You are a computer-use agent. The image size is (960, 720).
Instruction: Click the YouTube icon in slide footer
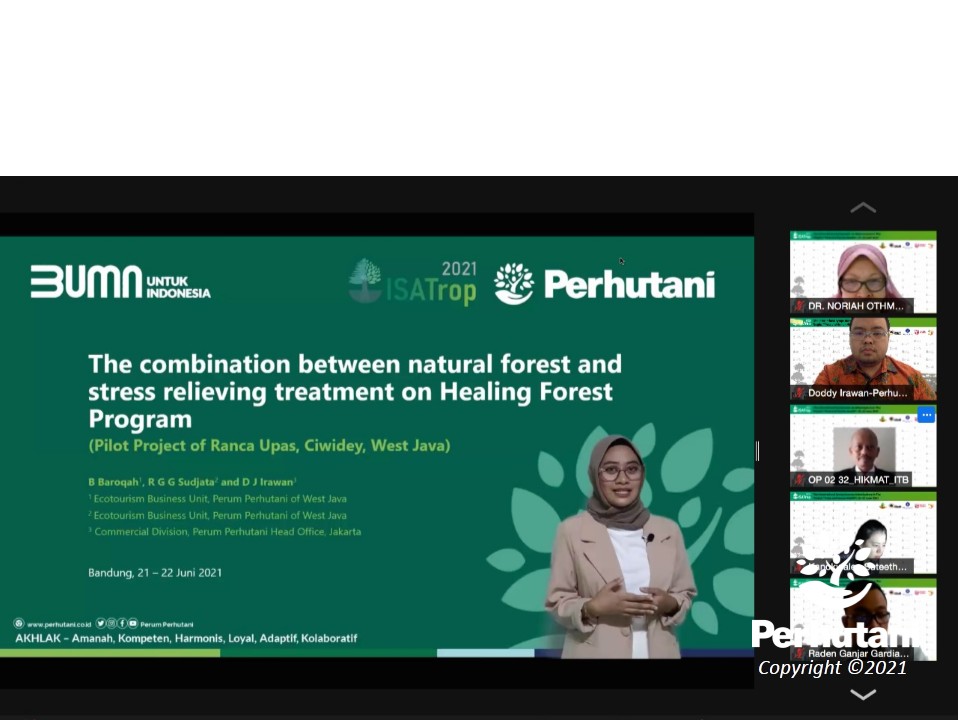[x=133, y=623]
